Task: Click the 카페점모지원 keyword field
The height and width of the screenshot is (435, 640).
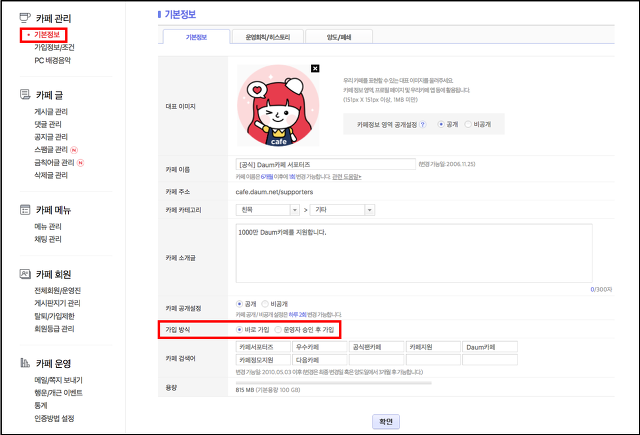Action: [263, 360]
